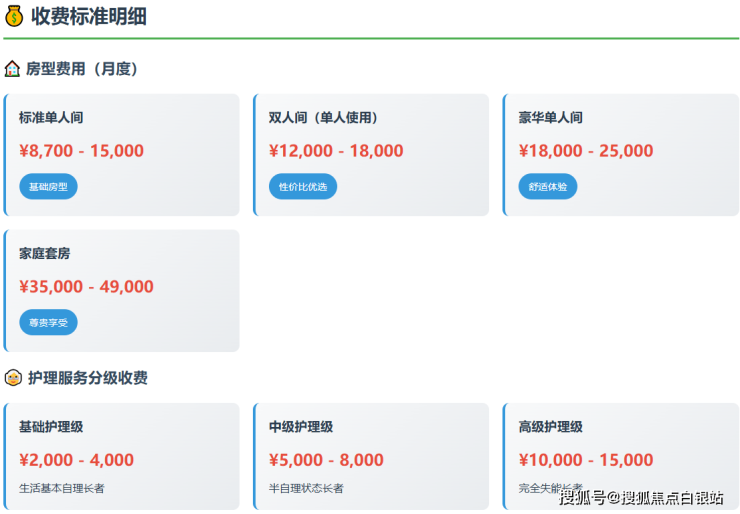The height and width of the screenshot is (514, 740).
Task: Click the 基础房型 tag button
Action: tap(48, 187)
